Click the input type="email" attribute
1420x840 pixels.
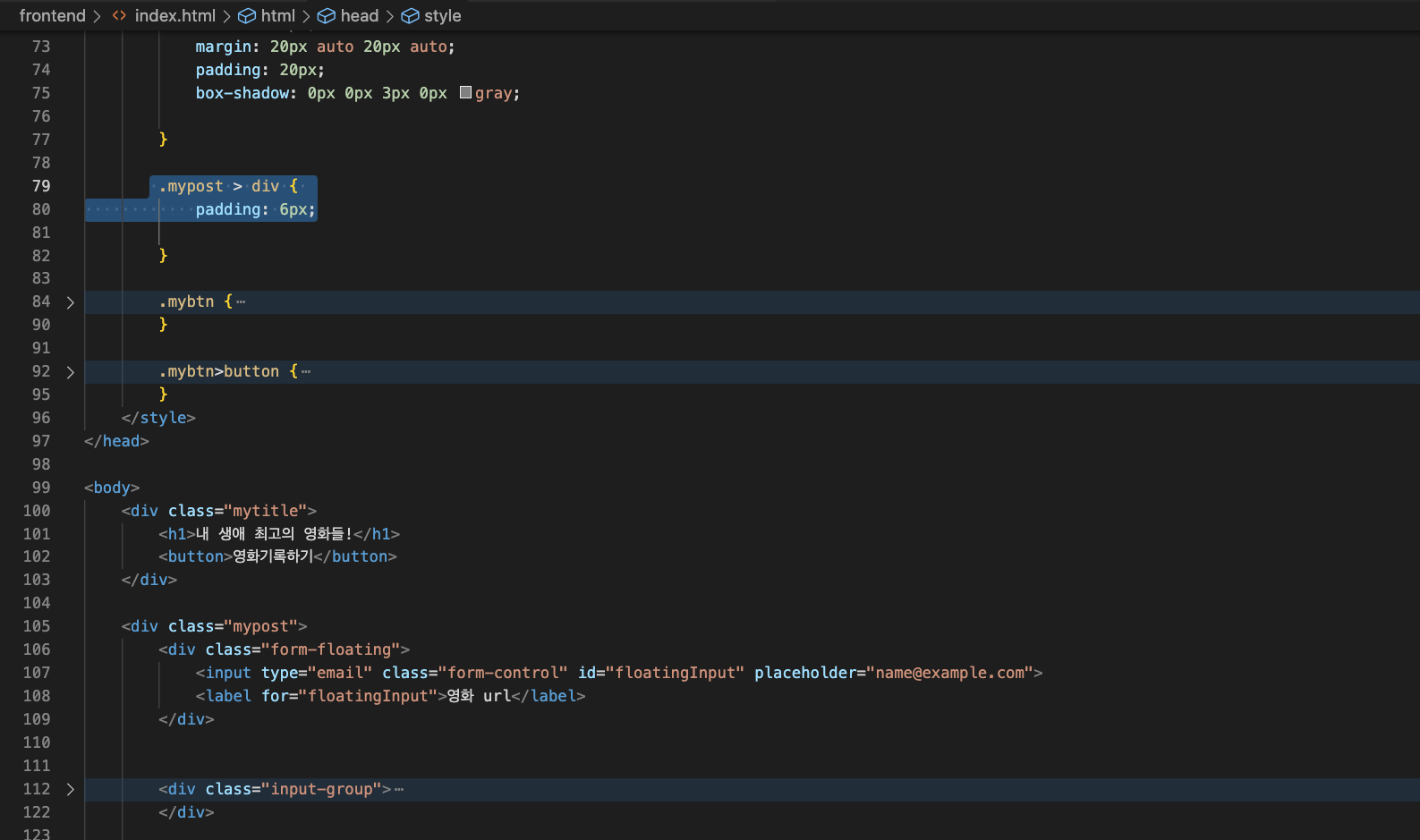pos(317,673)
